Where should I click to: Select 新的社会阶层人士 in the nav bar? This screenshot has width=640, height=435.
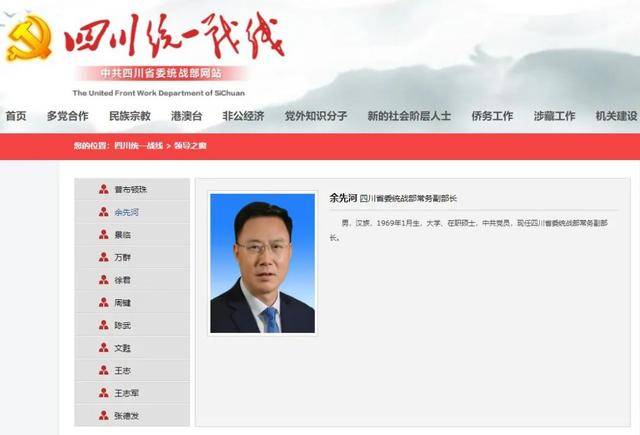pyautogui.click(x=409, y=116)
